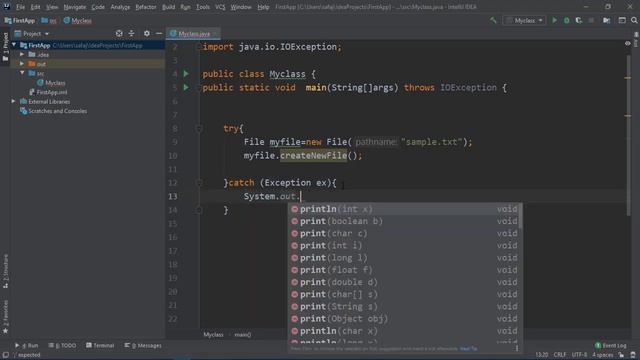Click the read-only lock icon in the status bar
The width and height of the screenshot is (640, 360).
pos(621,355)
